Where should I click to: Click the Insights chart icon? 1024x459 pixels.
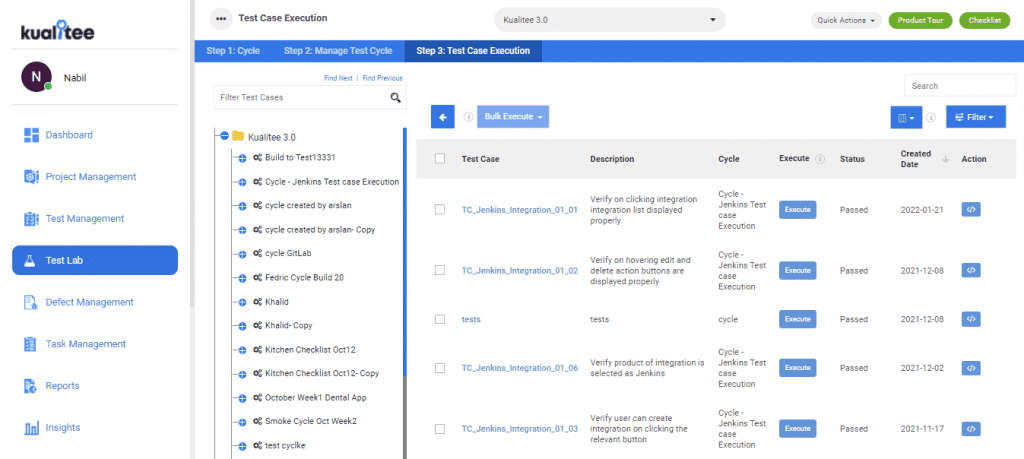(31, 428)
